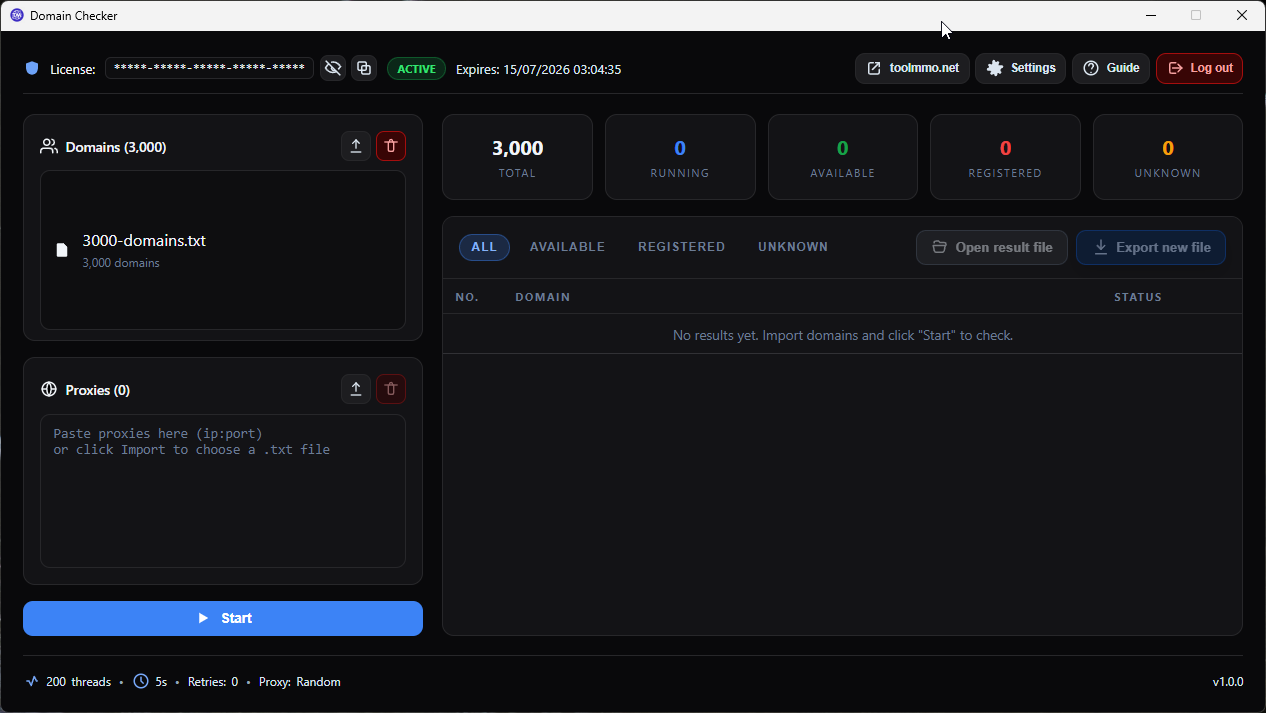Import proxies using the upload icon

(356, 389)
